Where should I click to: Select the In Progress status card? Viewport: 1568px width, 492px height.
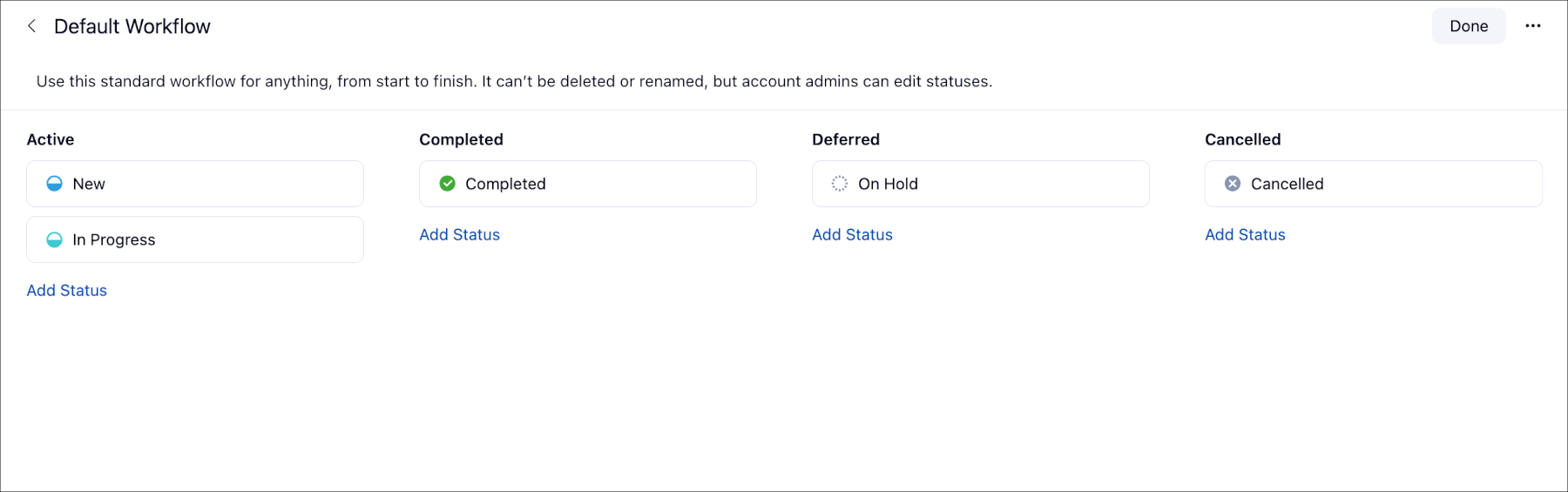click(x=195, y=239)
